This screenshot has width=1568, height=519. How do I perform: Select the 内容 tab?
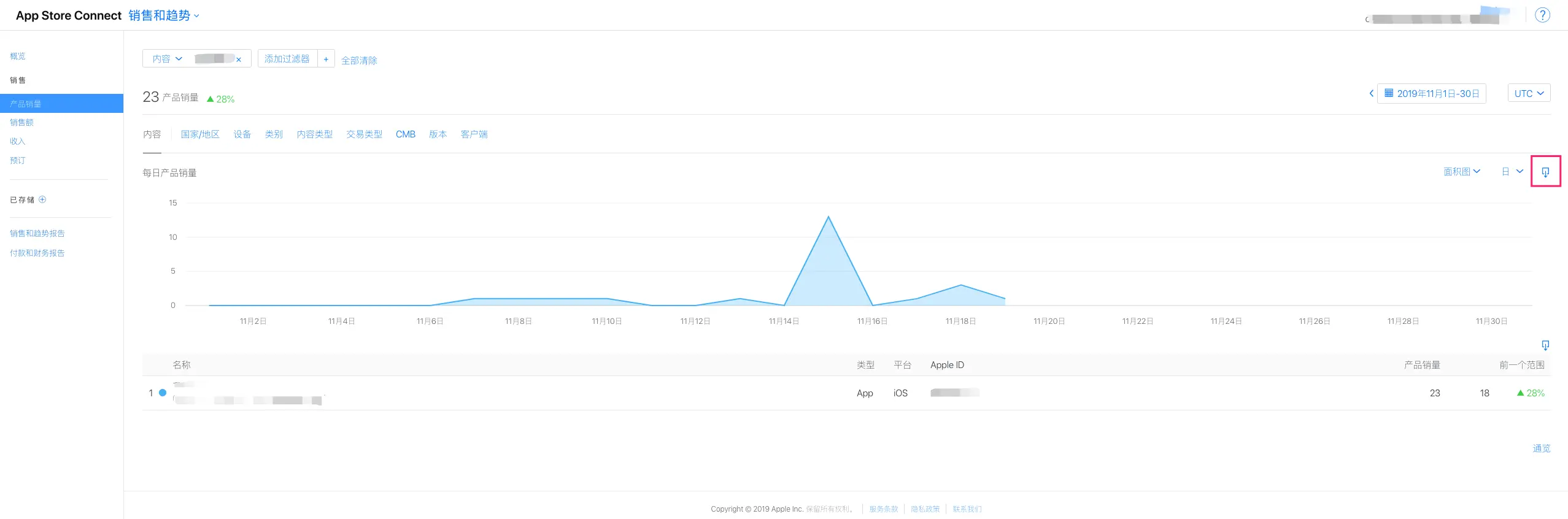[152, 134]
